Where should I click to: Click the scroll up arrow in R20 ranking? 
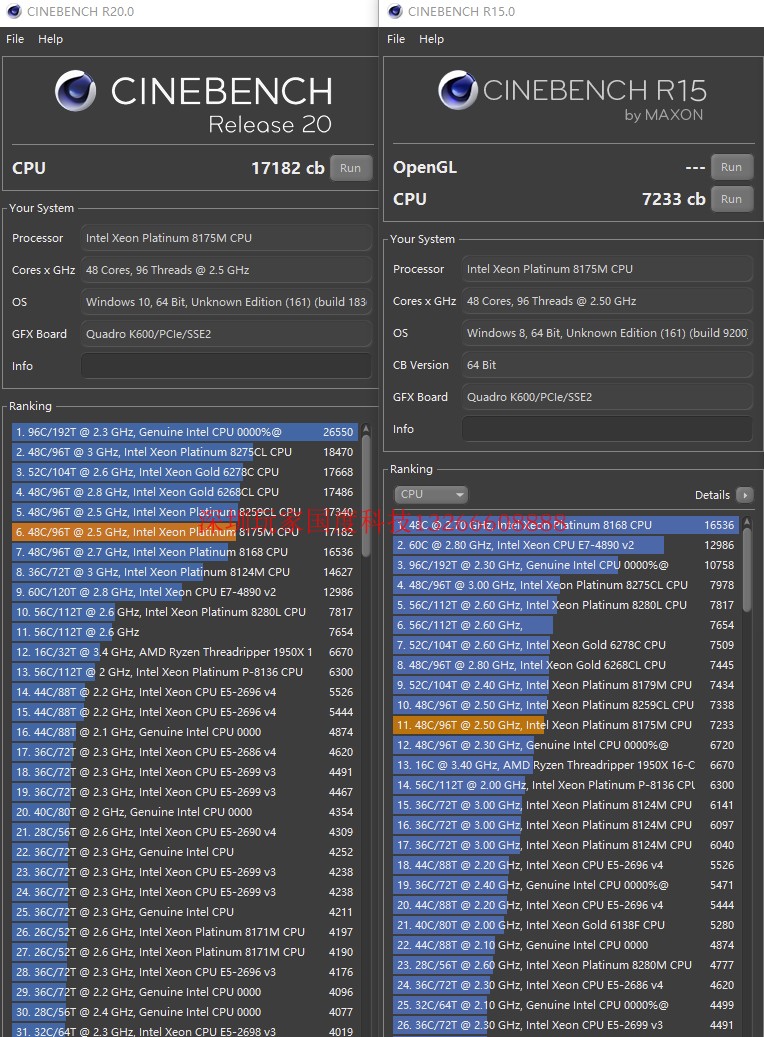tap(366, 429)
